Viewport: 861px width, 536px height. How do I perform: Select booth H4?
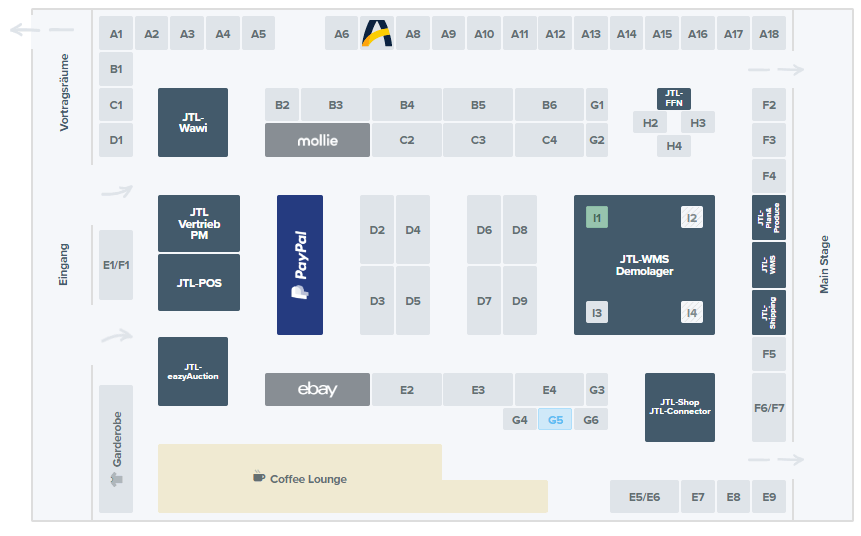674,146
